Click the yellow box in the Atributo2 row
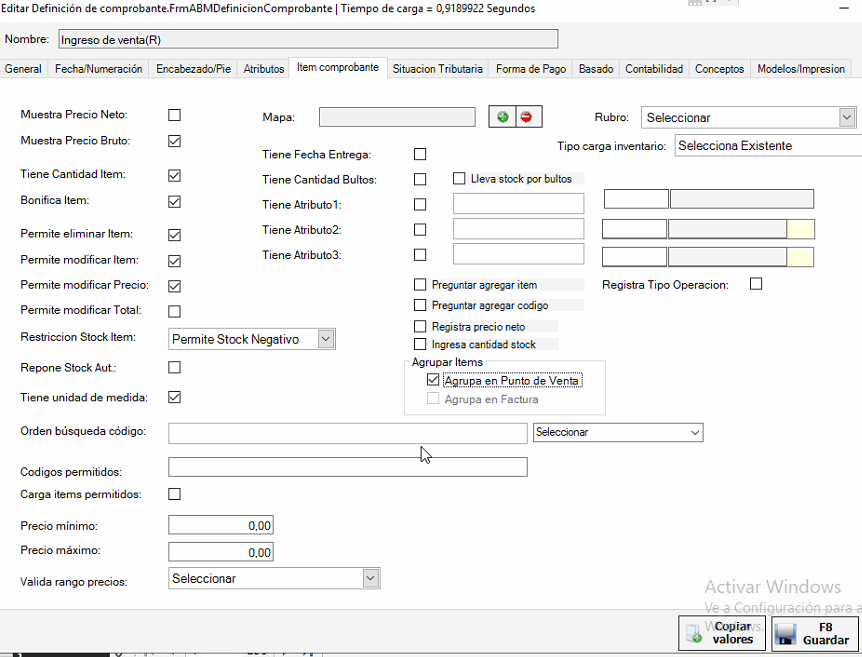Image resolution: width=862 pixels, height=657 pixels. click(801, 230)
